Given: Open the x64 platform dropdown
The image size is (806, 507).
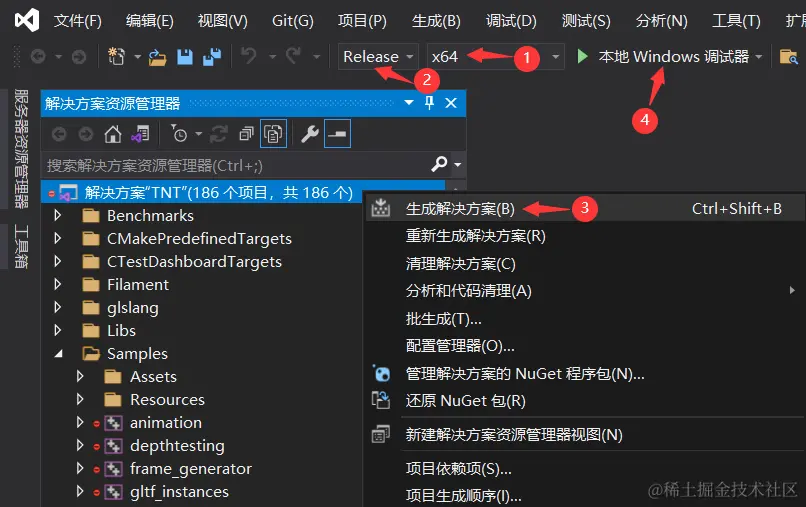Looking at the screenshot, I should pyautogui.click(x=496, y=56).
